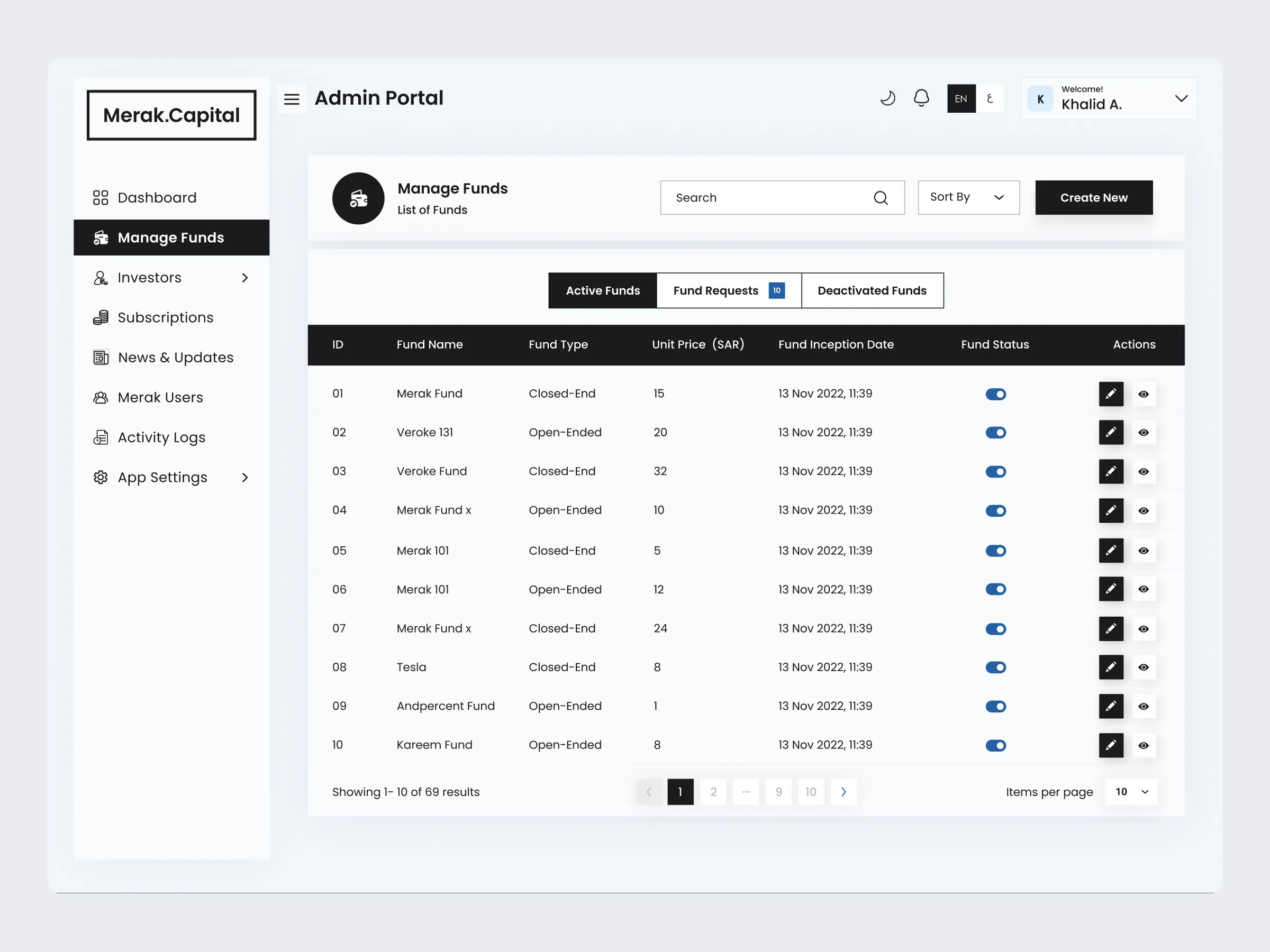Edit Andpercent Fund pencil icon

click(1111, 707)
